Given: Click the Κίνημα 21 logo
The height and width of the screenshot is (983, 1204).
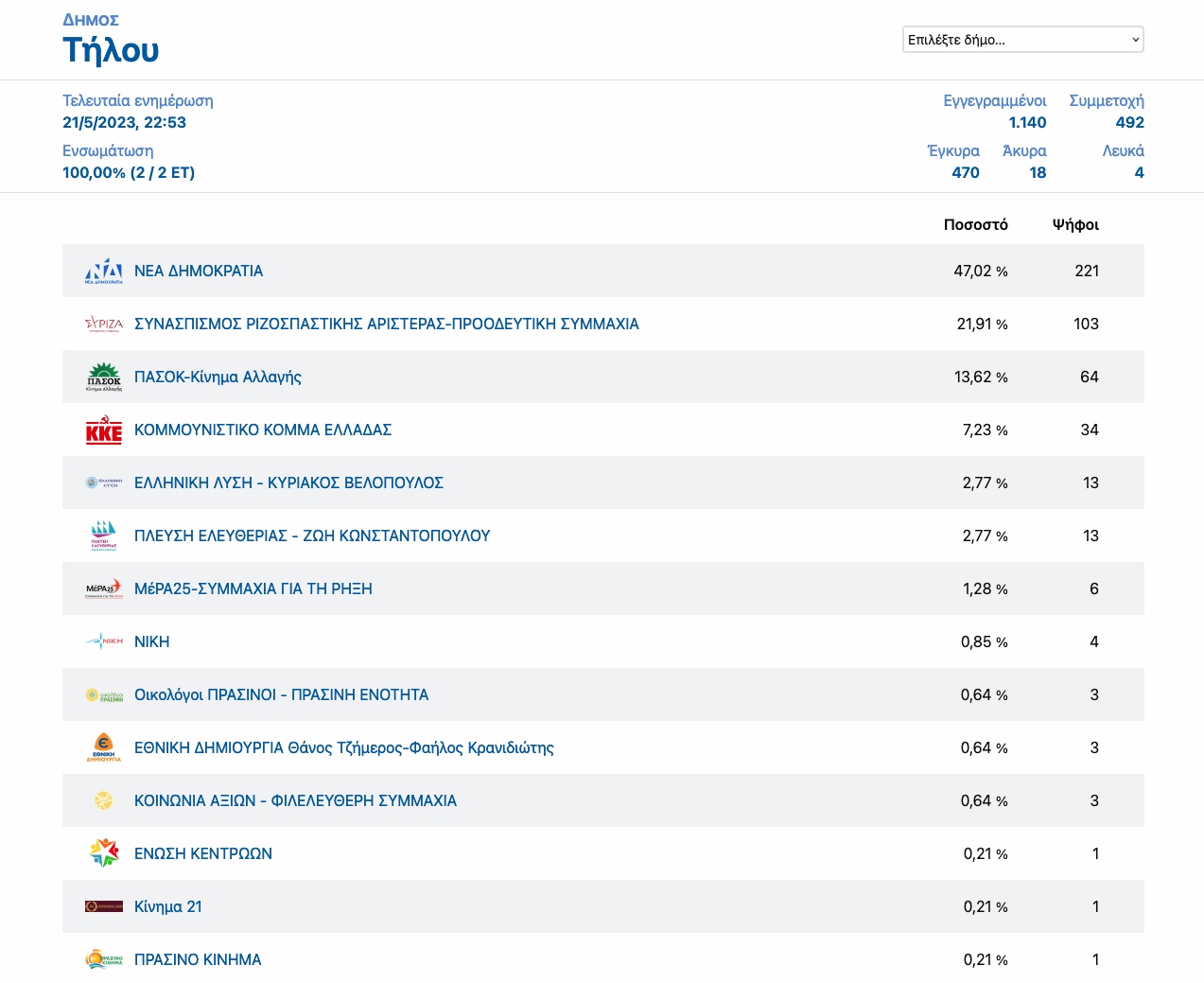Looking at the screenshot, I should point(104,906).
